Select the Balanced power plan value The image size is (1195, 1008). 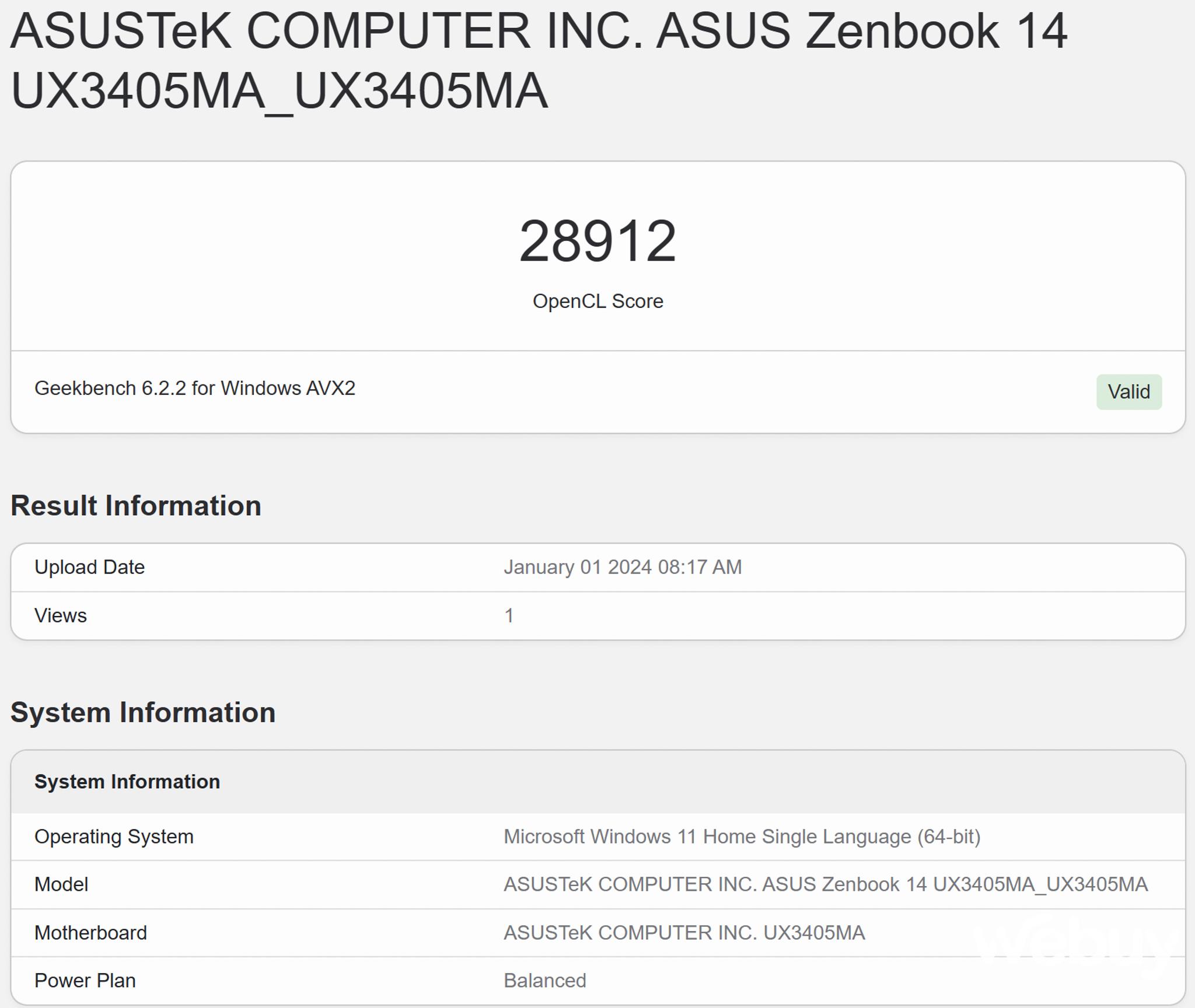click(545, 981)
